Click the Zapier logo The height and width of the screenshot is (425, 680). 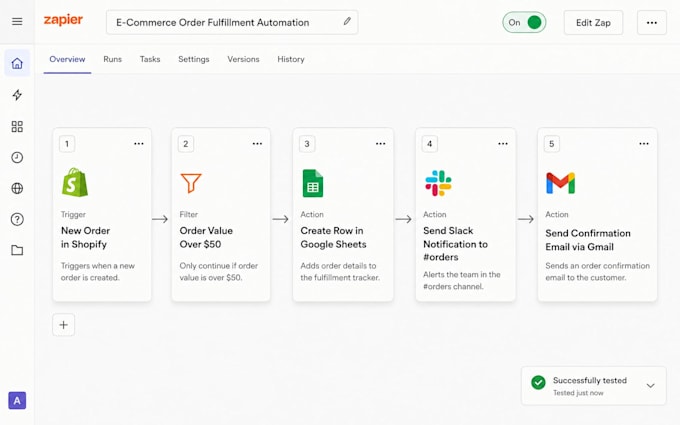[x=63, y=20]
